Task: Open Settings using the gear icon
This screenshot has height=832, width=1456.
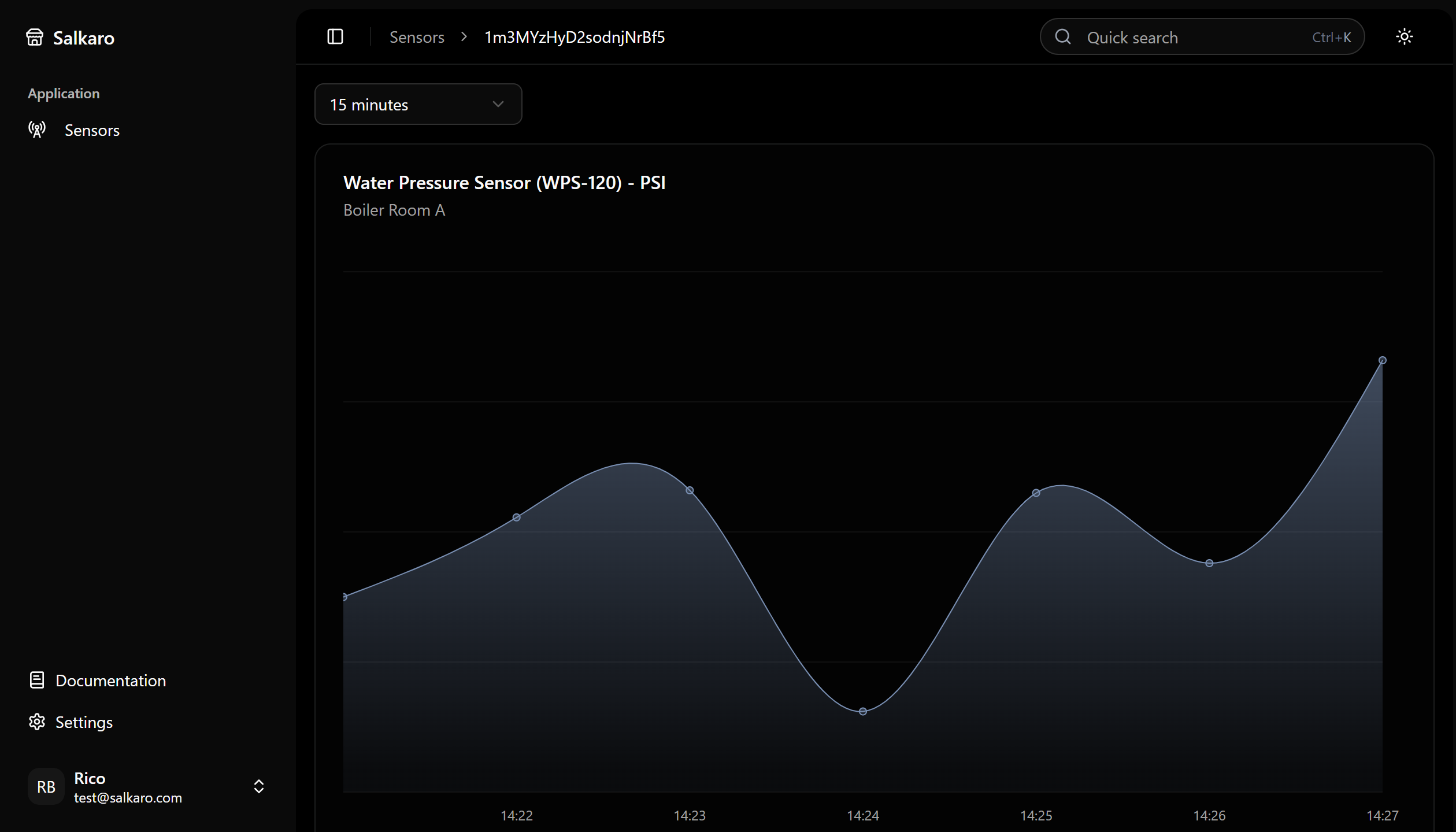Action: tap(36, 722)
